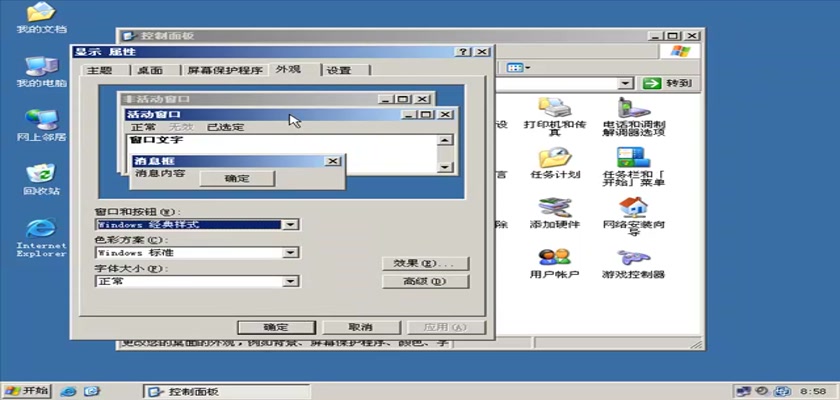Switch to the Screen Saver (屏幕保护程序) tab
This screenshot has width=840, height=400.
[x=225, y=70]
